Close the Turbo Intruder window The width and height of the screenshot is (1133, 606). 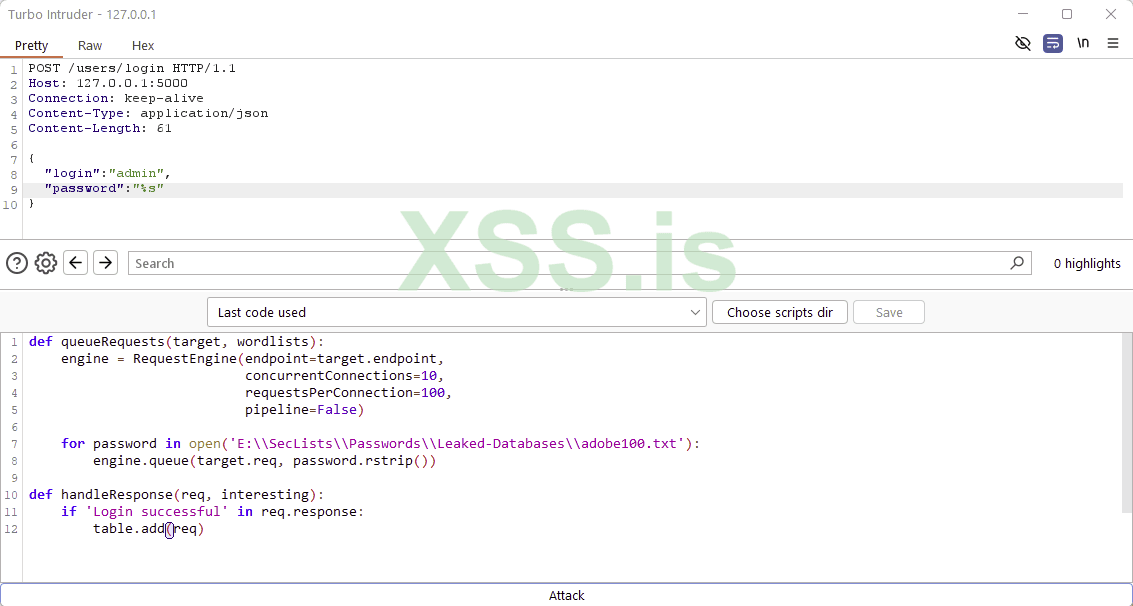1111,14
